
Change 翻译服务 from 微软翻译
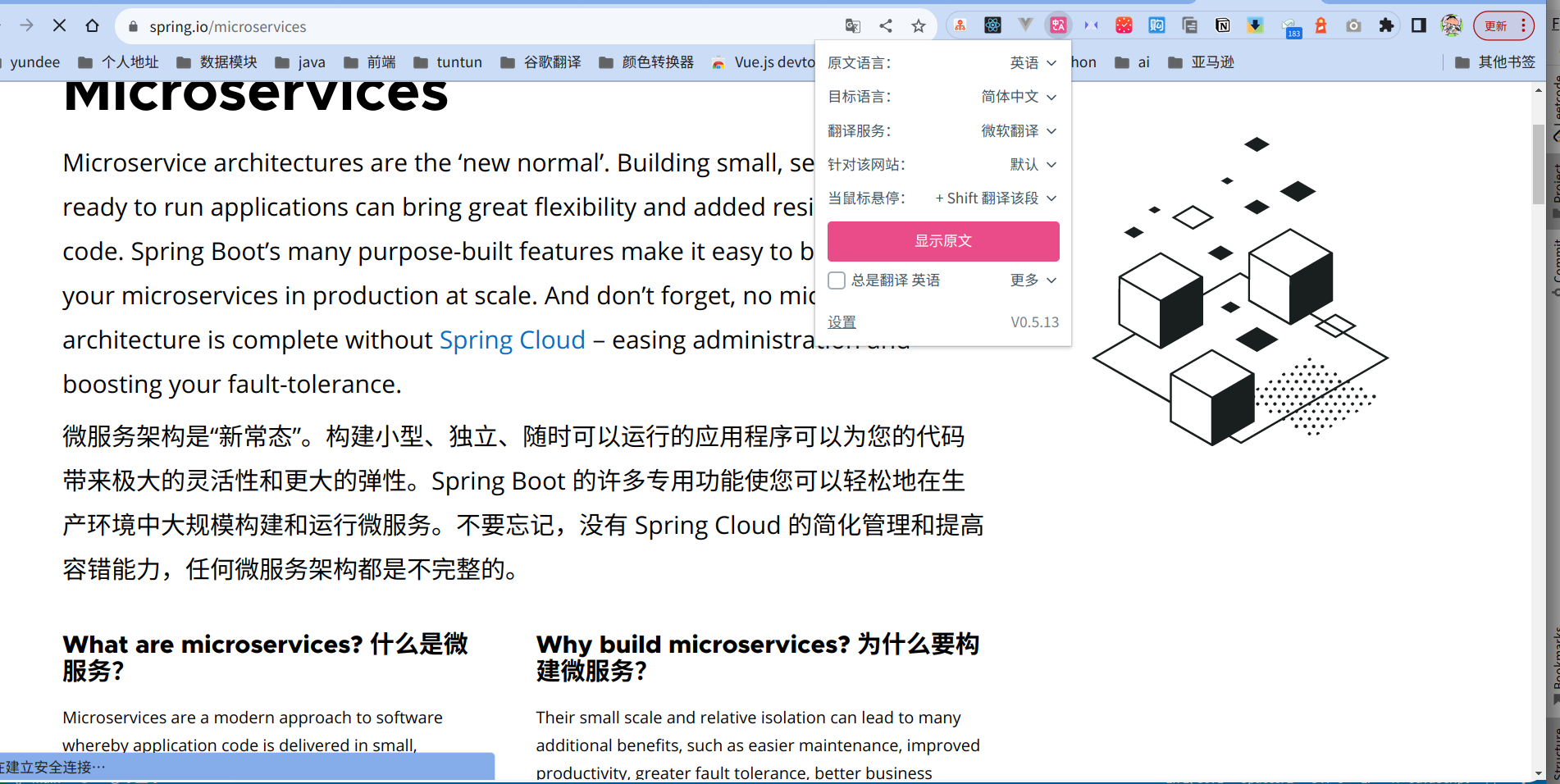[1019, 131]
